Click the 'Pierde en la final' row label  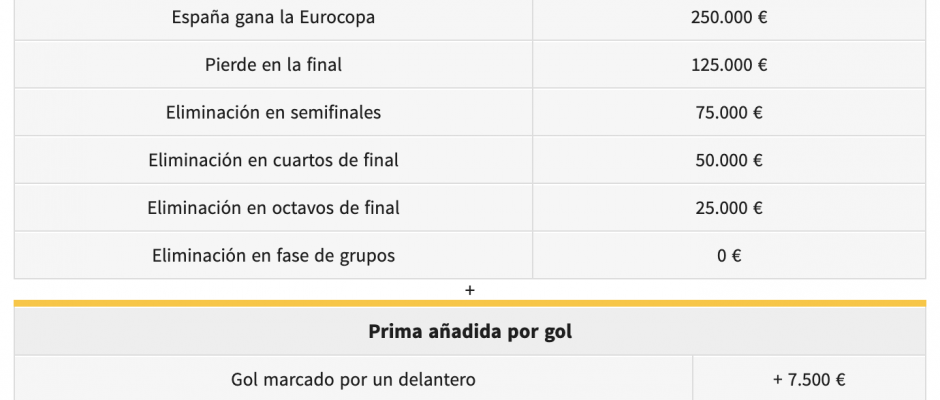click(x=273, y=65)
